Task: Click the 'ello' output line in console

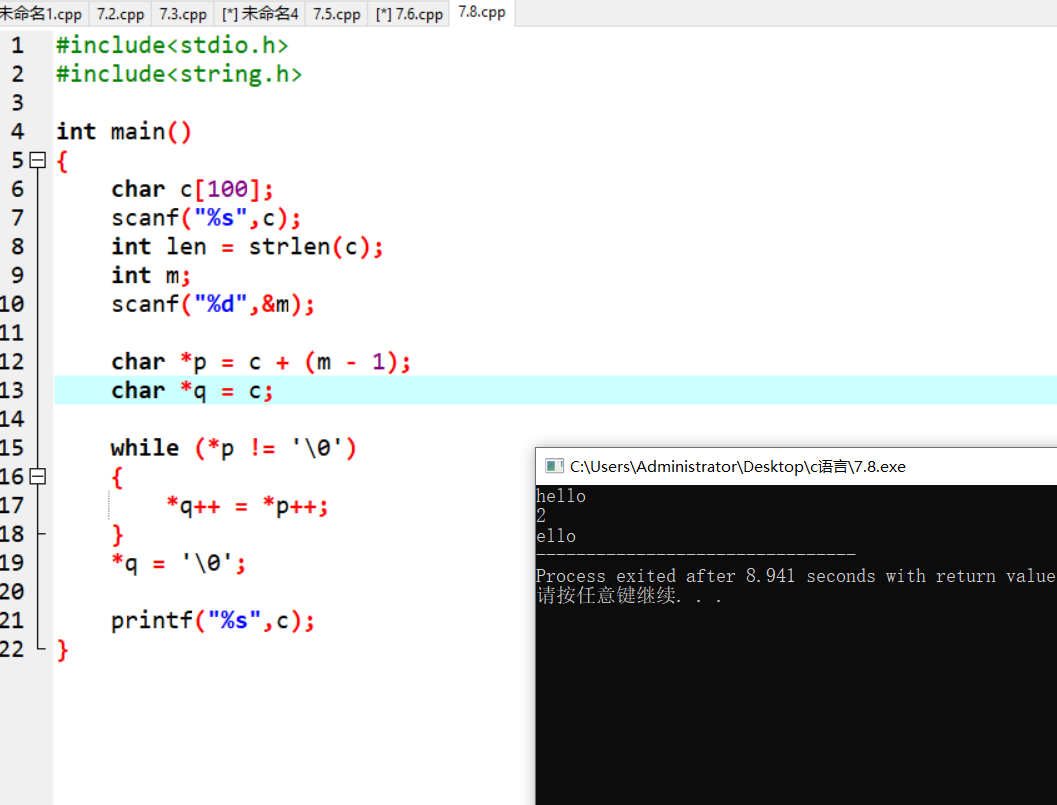Action: 556,536
